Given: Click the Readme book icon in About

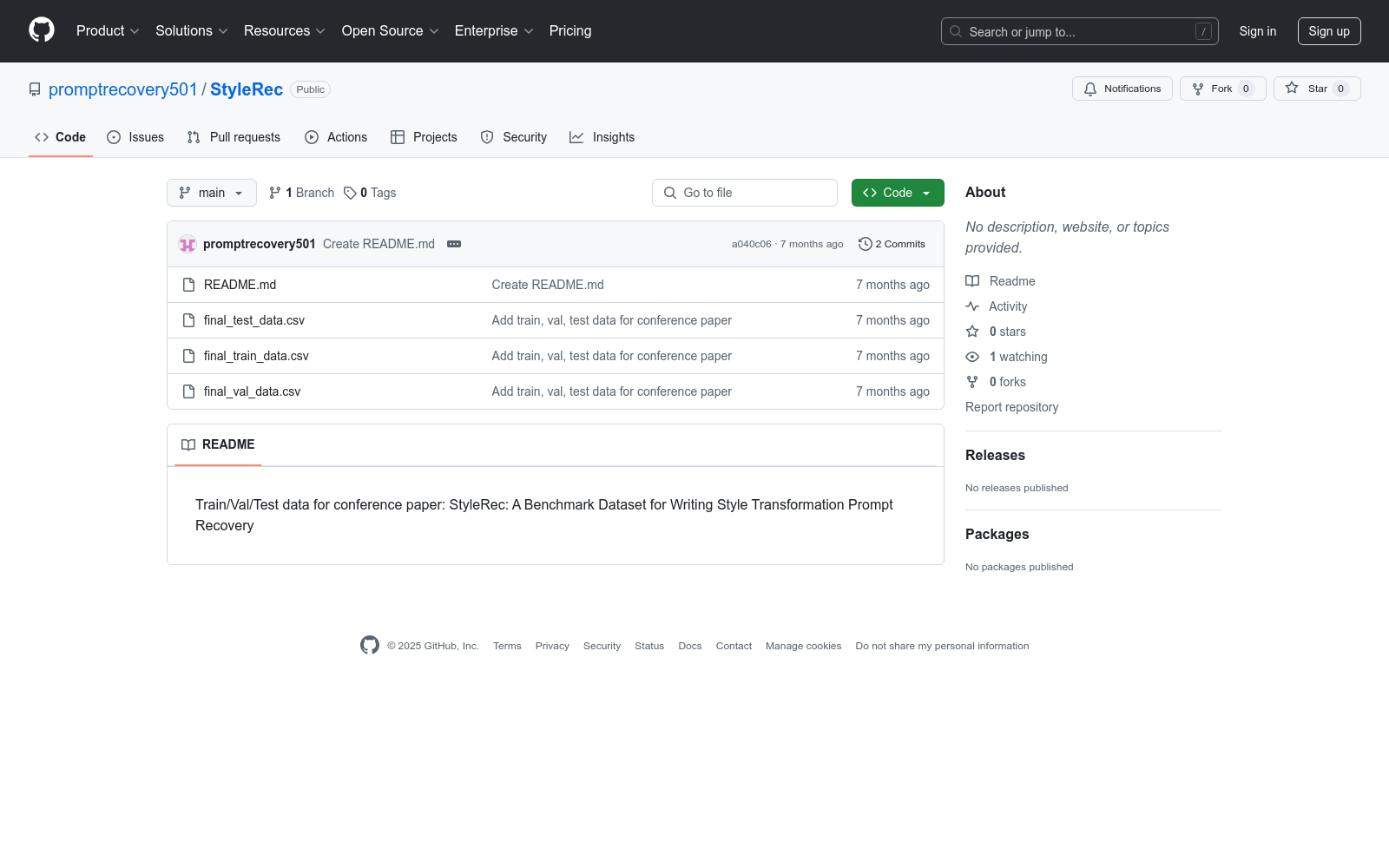Looking at the screenshot, I should click(972, 281).
